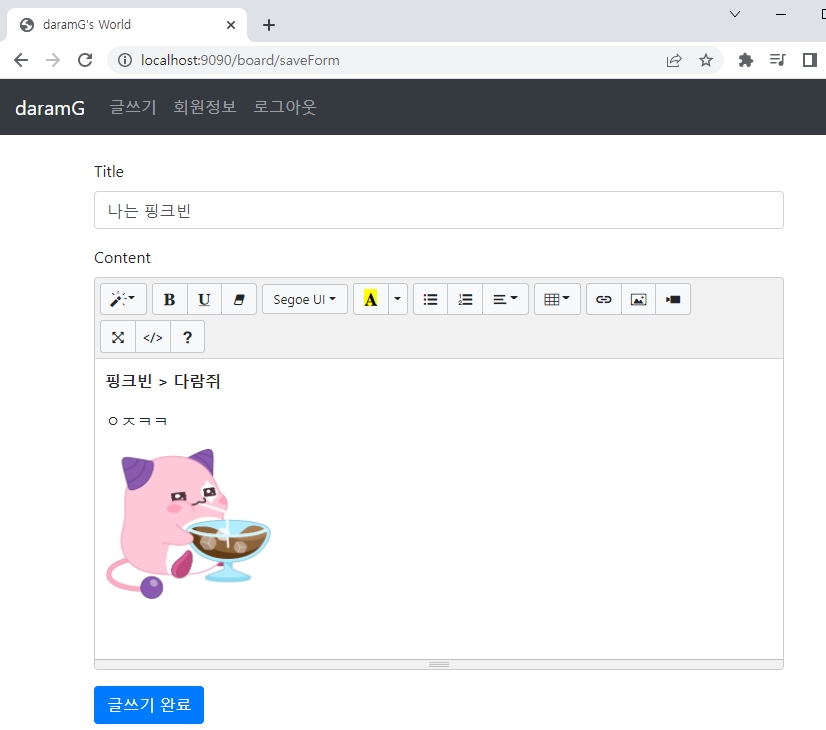Open the tab search chevron

pos(735,14)
